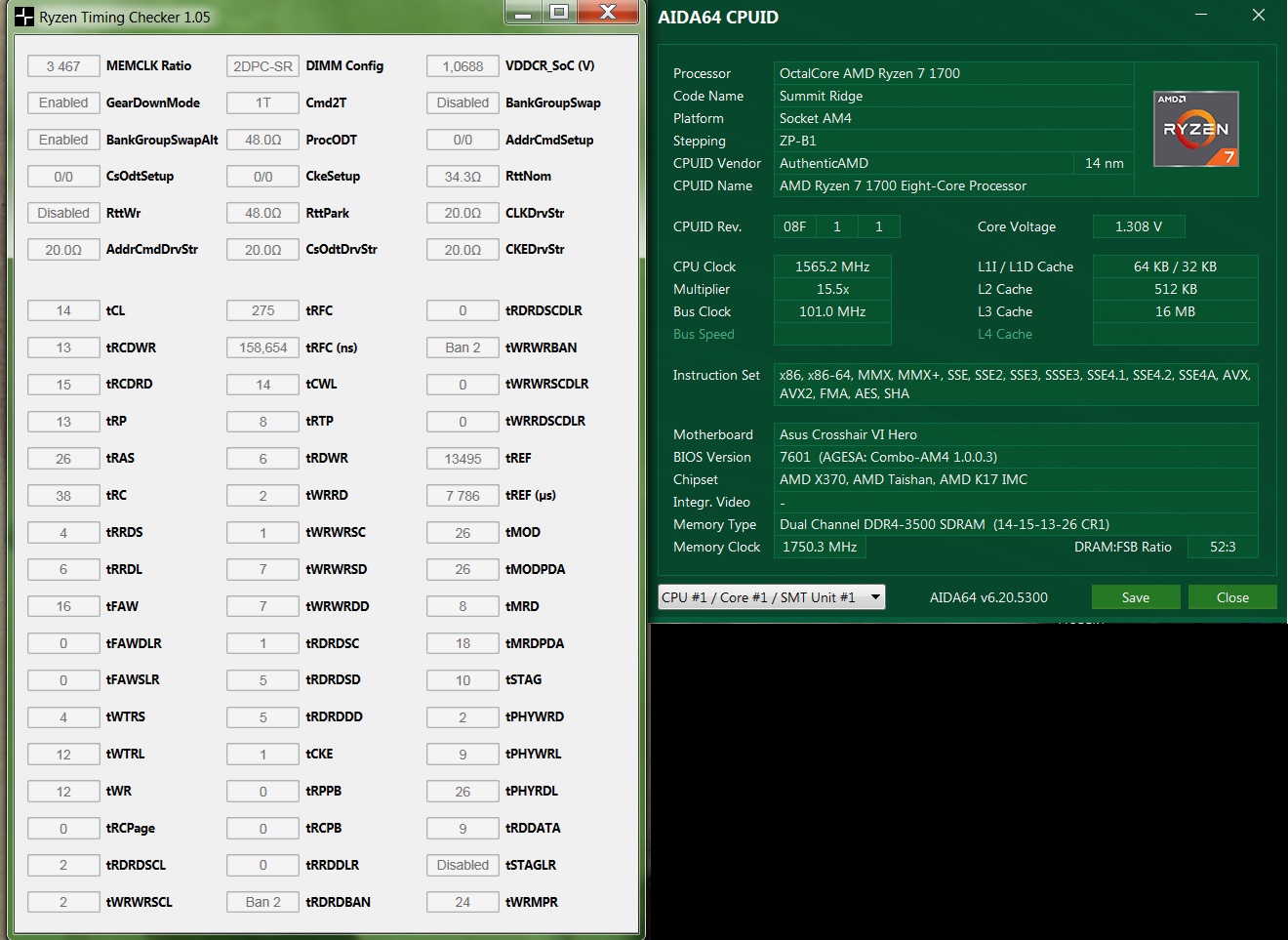Select the tRFC (ns) value 158,654
The image size is (1288, 940).
click(262, 347)
